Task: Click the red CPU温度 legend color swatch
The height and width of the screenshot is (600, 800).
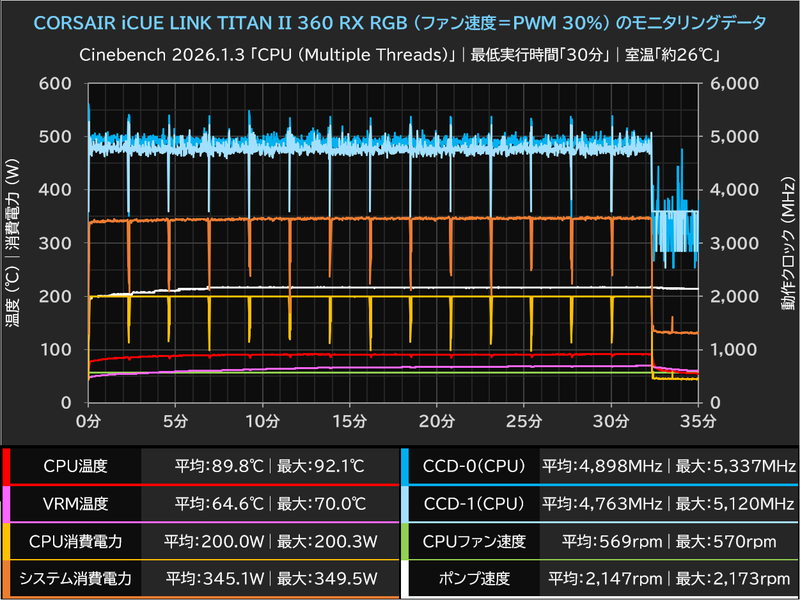Action: [x=6, y=466]
